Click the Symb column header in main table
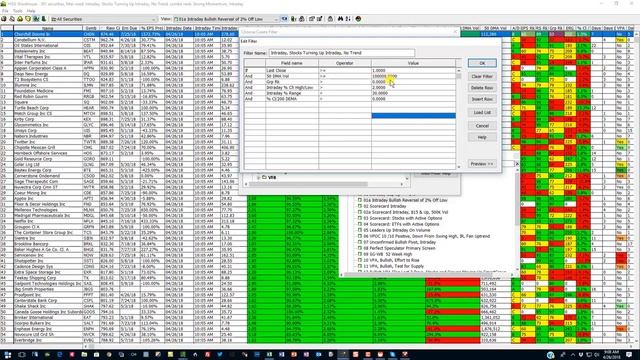The width and height of the screenshot is (640, 360). tap(91, 29)
